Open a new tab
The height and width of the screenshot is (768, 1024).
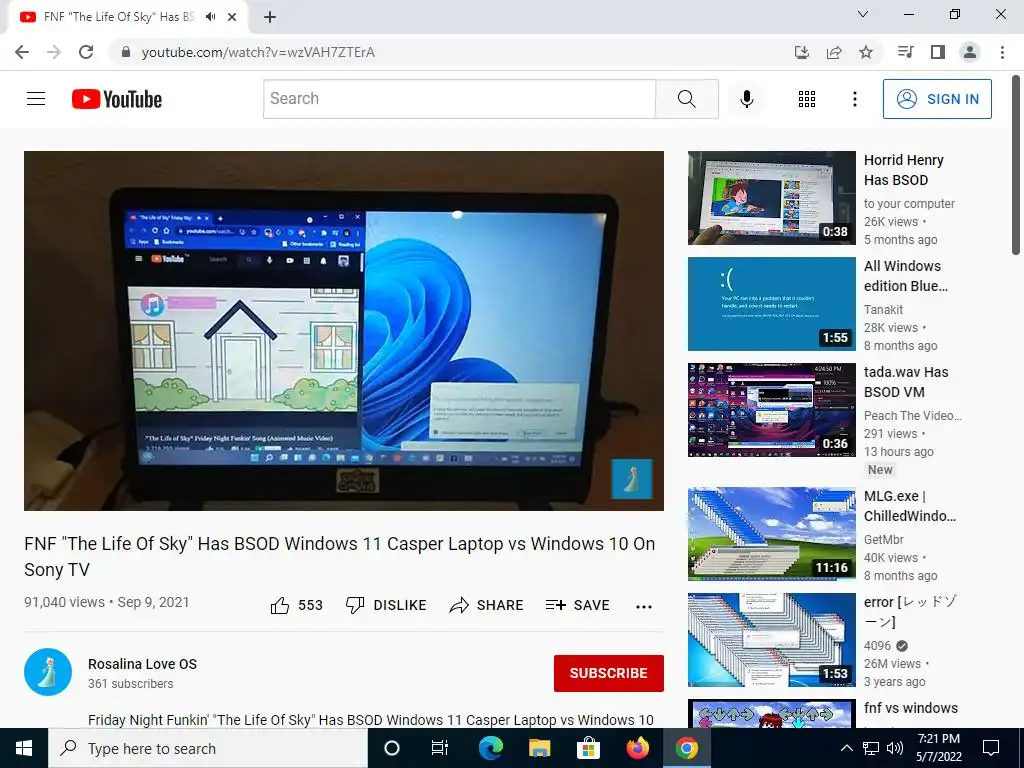(270, 17)
